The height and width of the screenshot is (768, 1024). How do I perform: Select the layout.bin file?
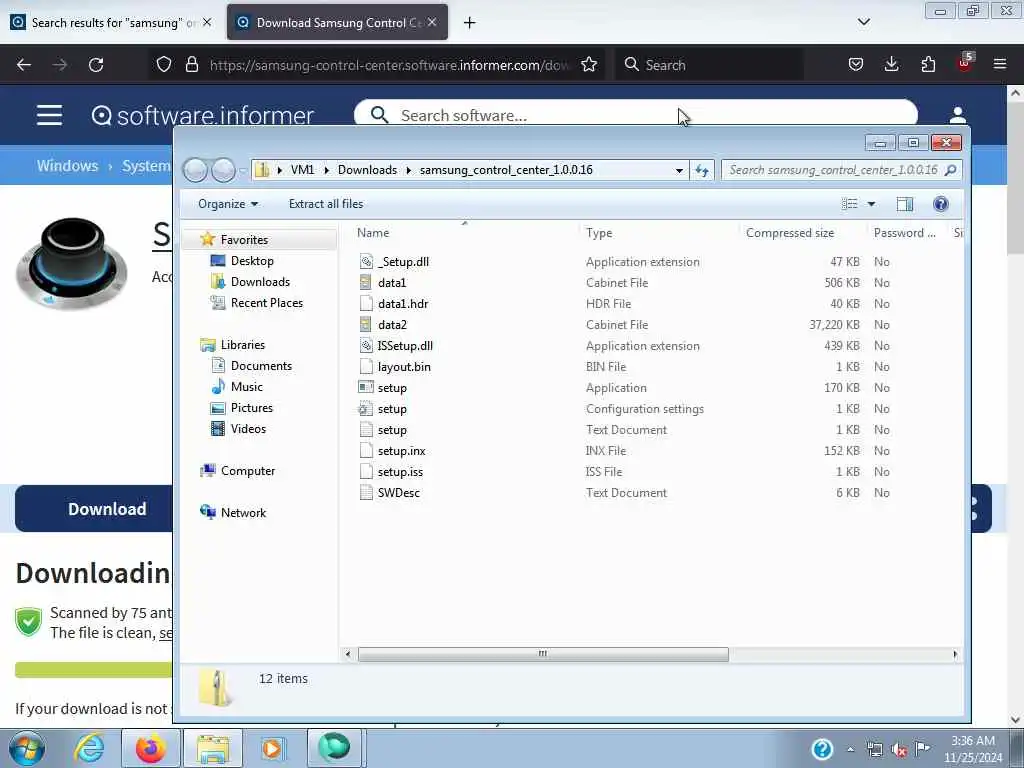point(404,367)
